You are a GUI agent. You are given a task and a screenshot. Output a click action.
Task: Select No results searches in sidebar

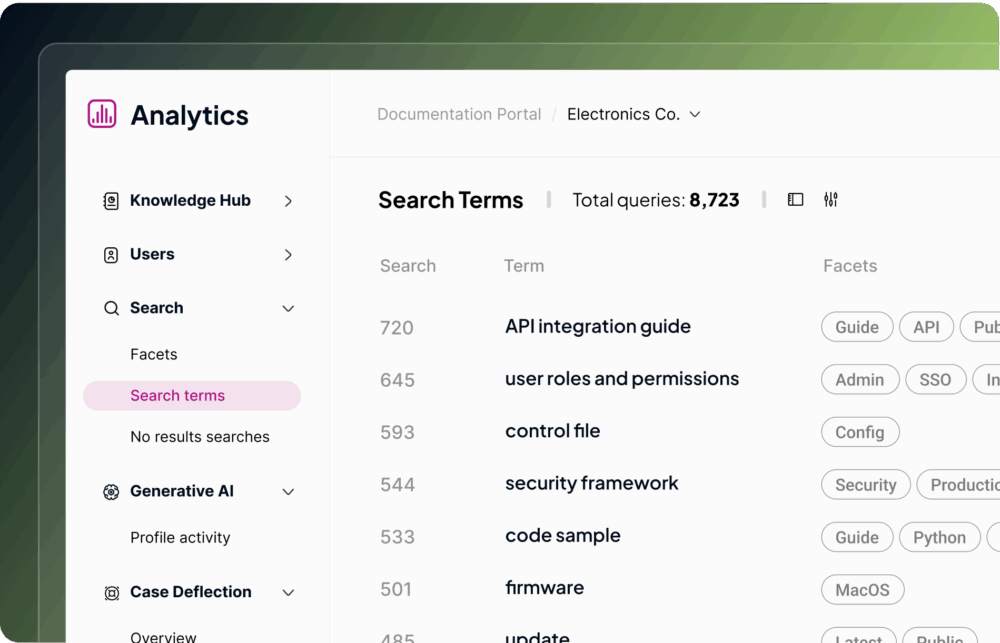pos(199,437)
